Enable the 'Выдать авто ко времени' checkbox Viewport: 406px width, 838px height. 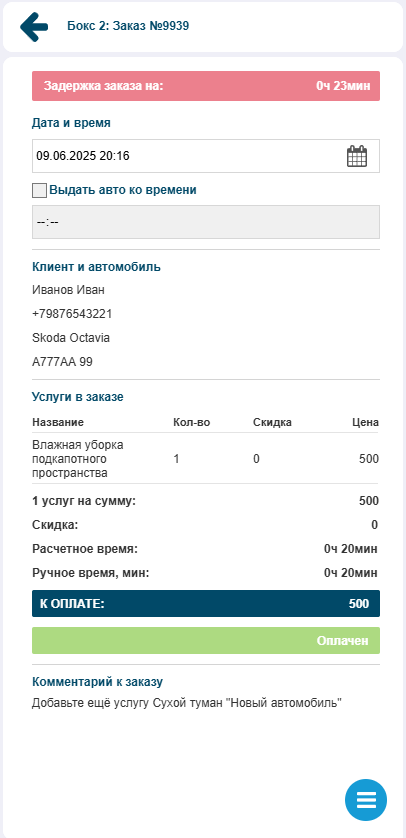coord(40,190)
